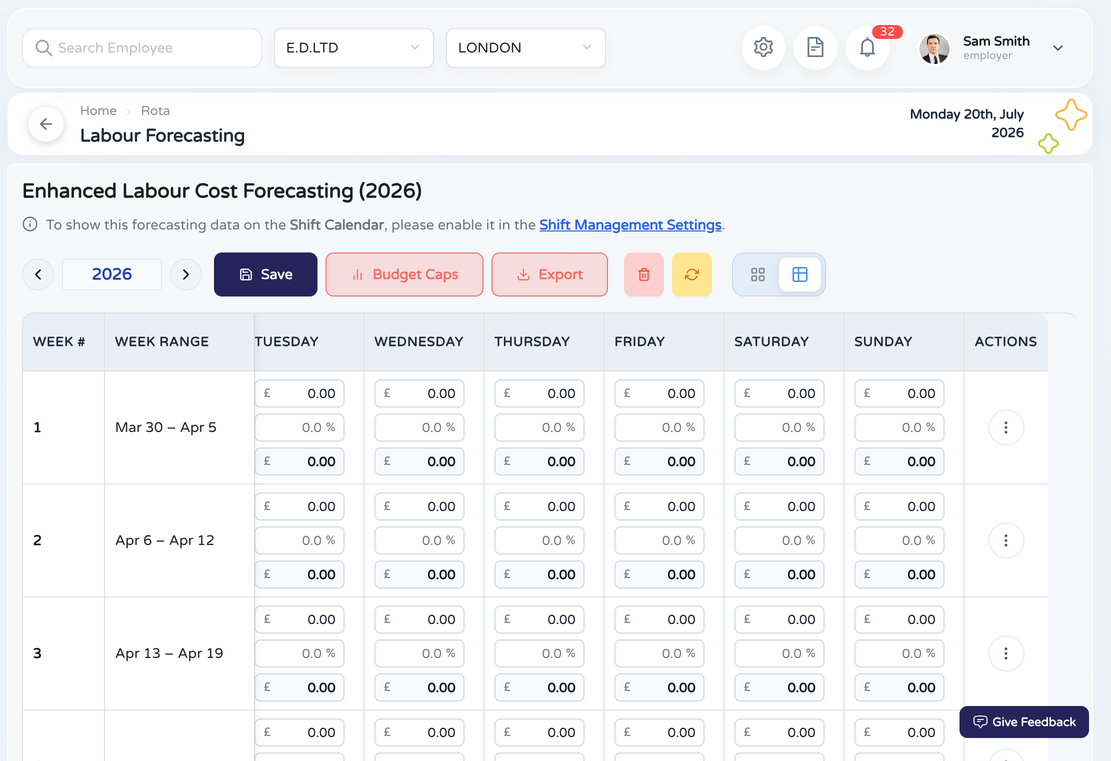Click week 1 Thursday percentage field
The image size is (1111, 761).
(x=539, y=427)
